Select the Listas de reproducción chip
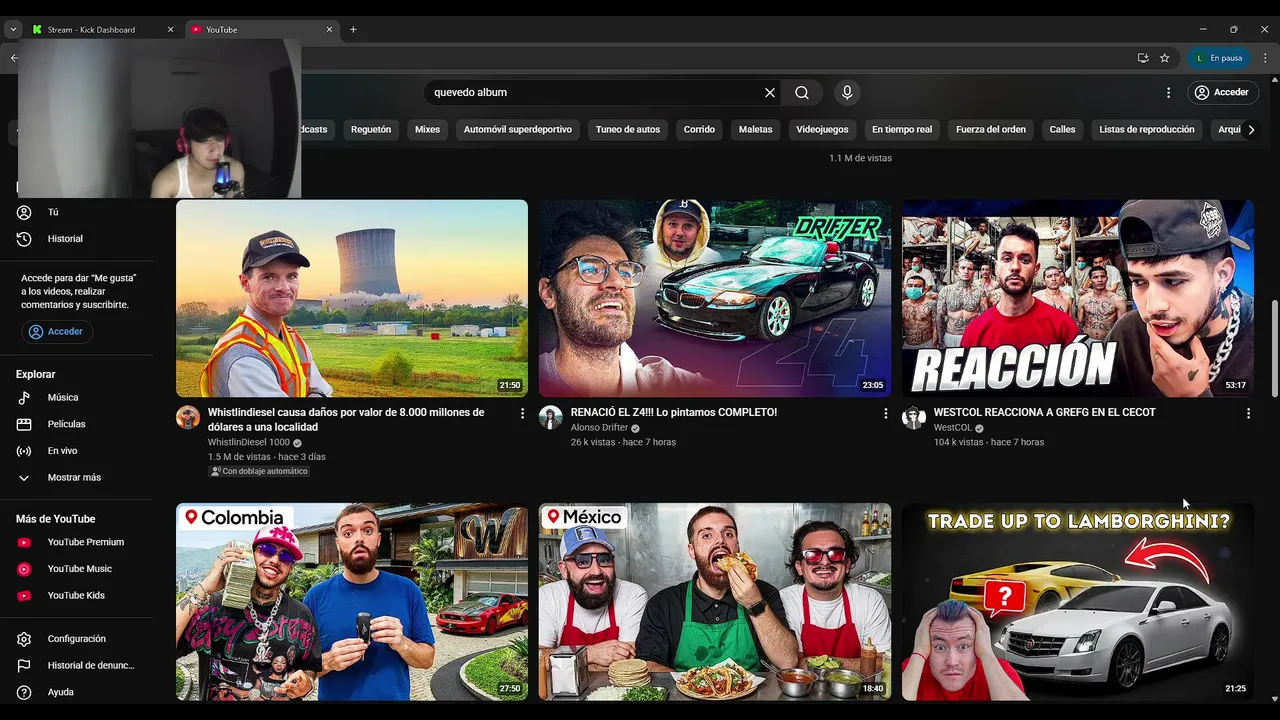Viewport: 1280px width, 720px height. coord(1147,129)
